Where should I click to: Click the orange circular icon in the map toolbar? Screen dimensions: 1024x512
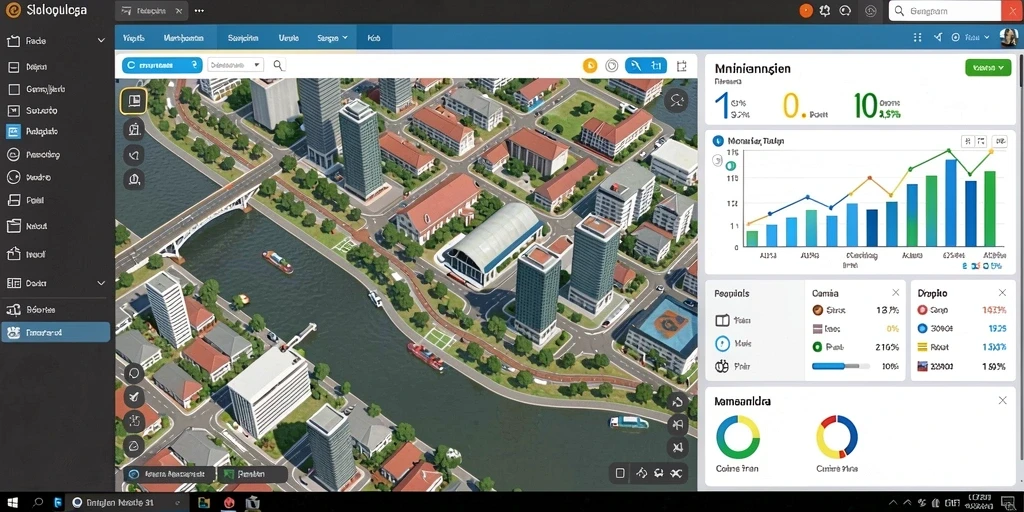click(x=590, y=65)
